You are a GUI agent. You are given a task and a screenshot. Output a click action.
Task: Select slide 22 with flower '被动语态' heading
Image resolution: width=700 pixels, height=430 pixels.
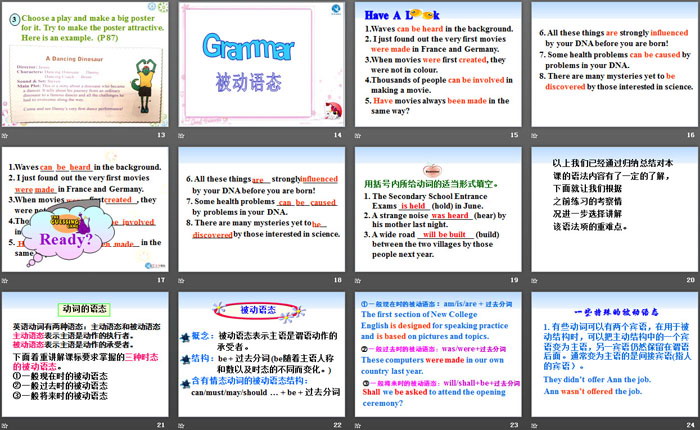[260, 352]
